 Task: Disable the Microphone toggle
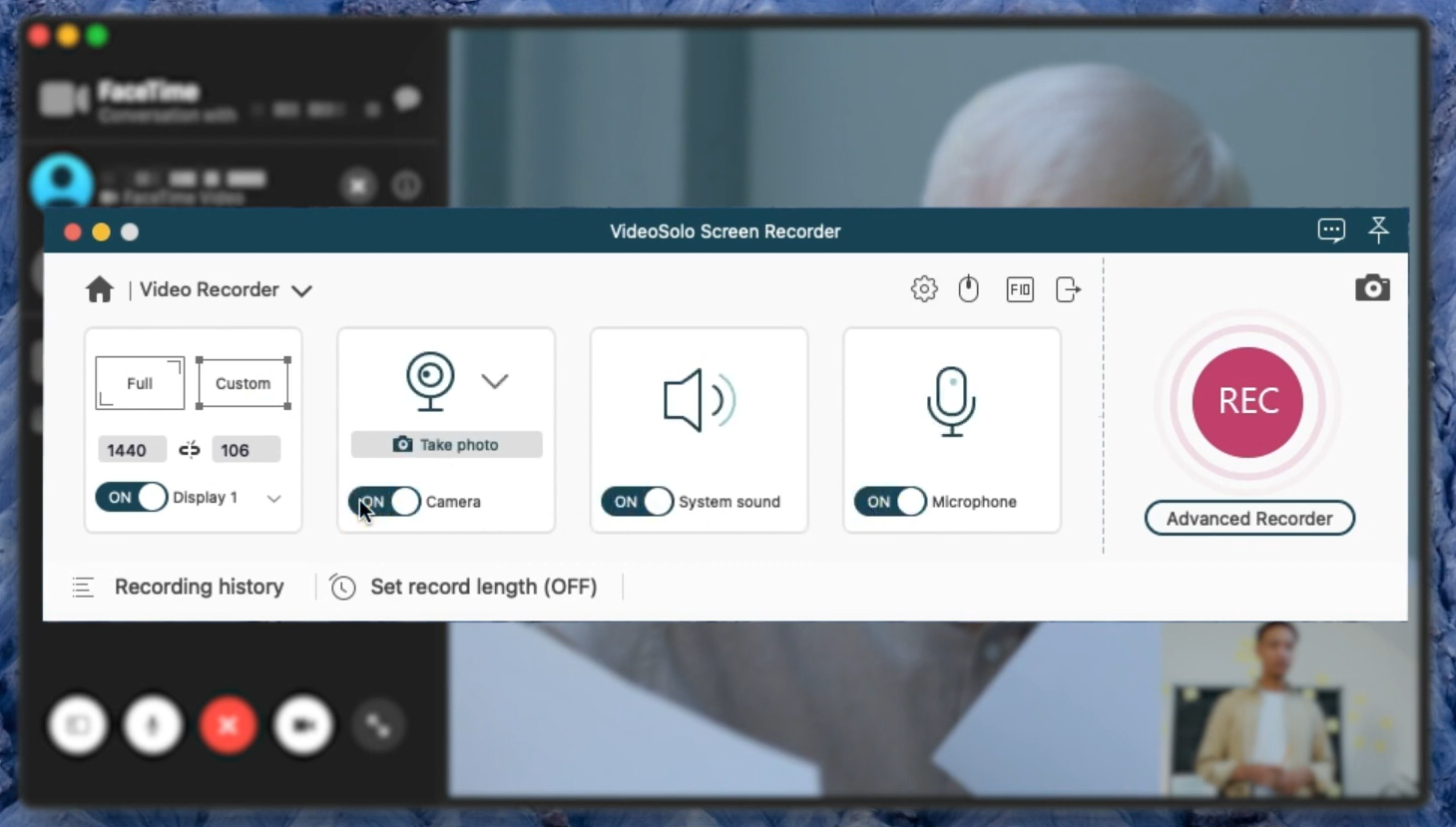(890, 501)
